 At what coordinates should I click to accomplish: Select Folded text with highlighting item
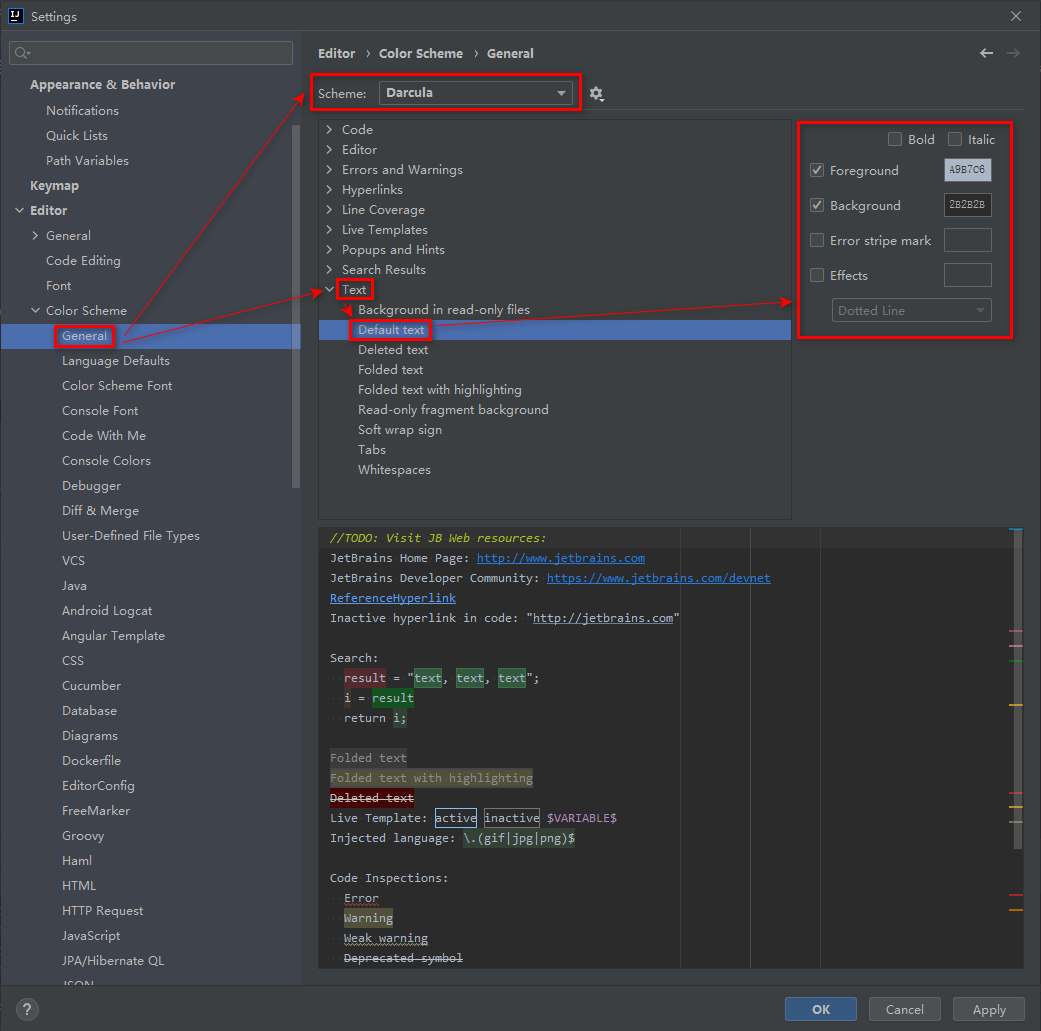[x=440, y=390]
